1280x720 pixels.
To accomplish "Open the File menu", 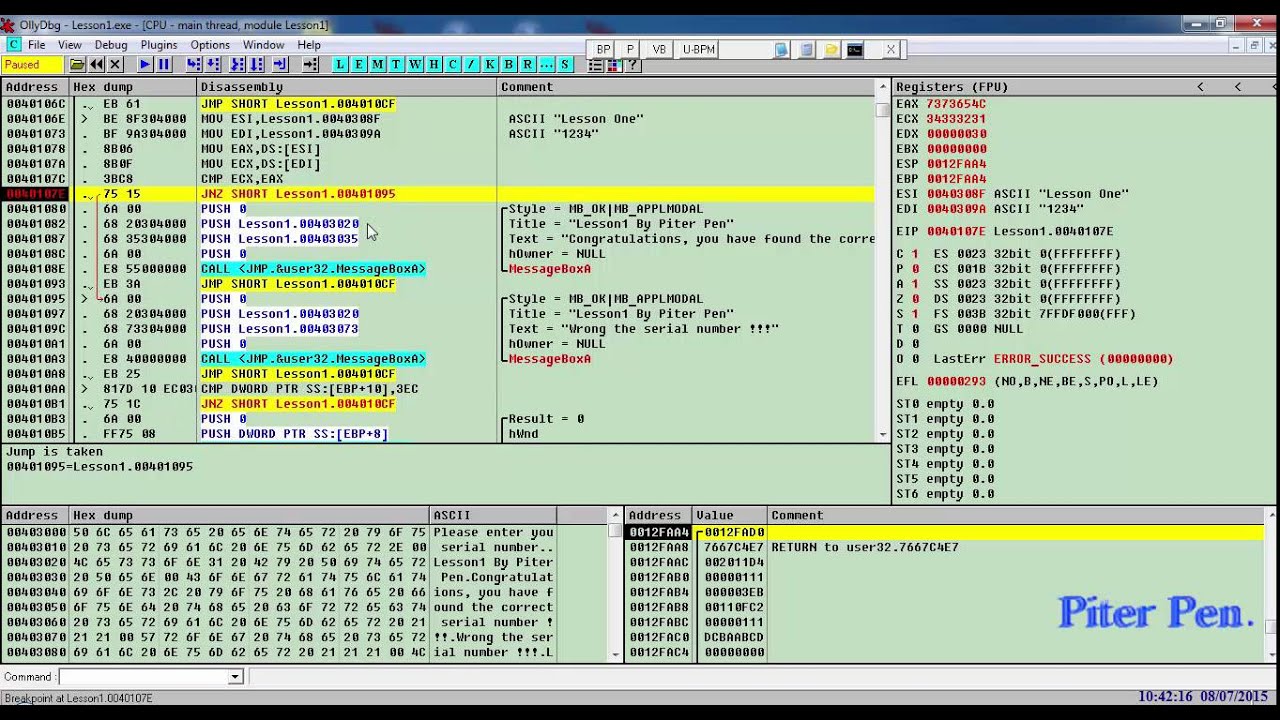I will tap(37, 45).
